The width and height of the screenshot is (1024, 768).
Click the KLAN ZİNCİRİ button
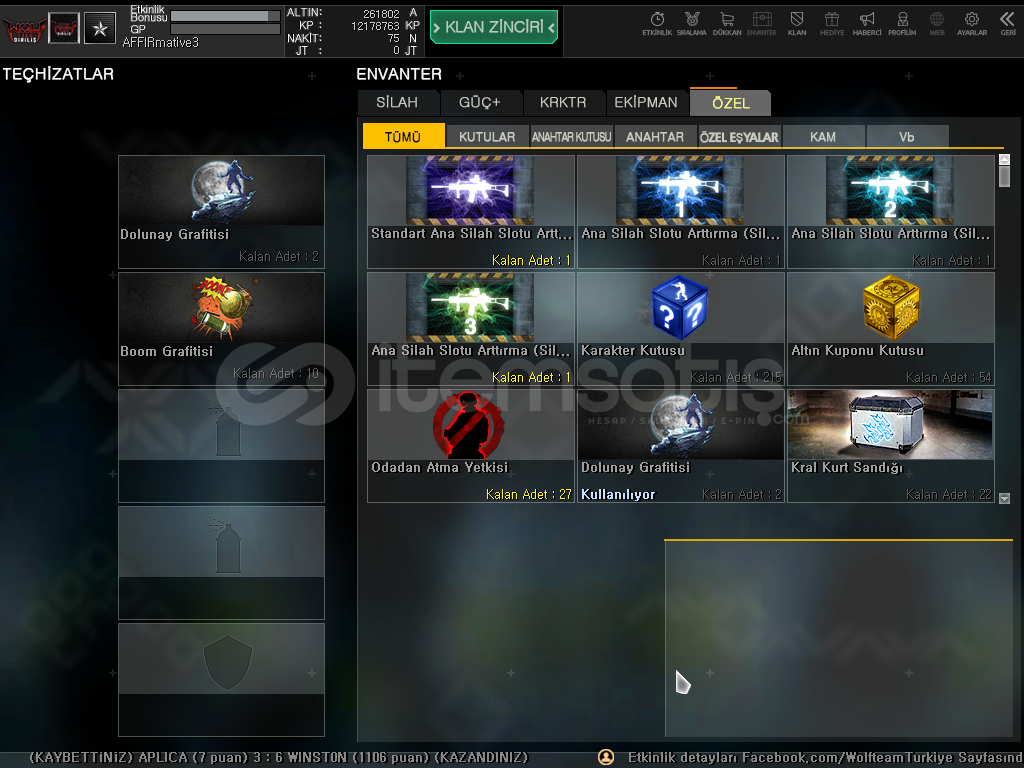(494, 27)
